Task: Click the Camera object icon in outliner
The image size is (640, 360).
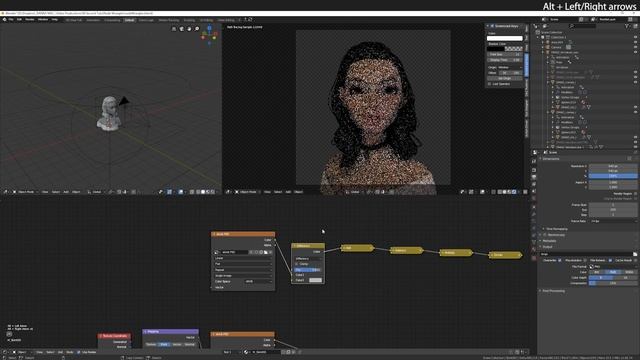Action: point(548,47)
